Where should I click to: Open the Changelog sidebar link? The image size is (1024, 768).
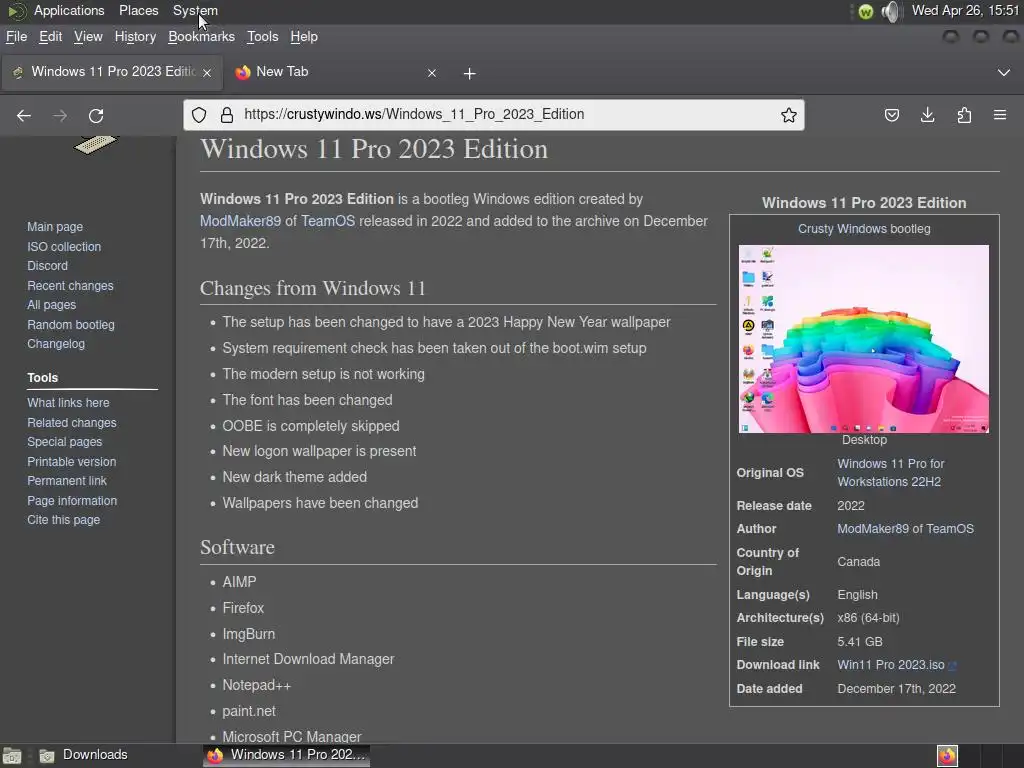point(56,344)
